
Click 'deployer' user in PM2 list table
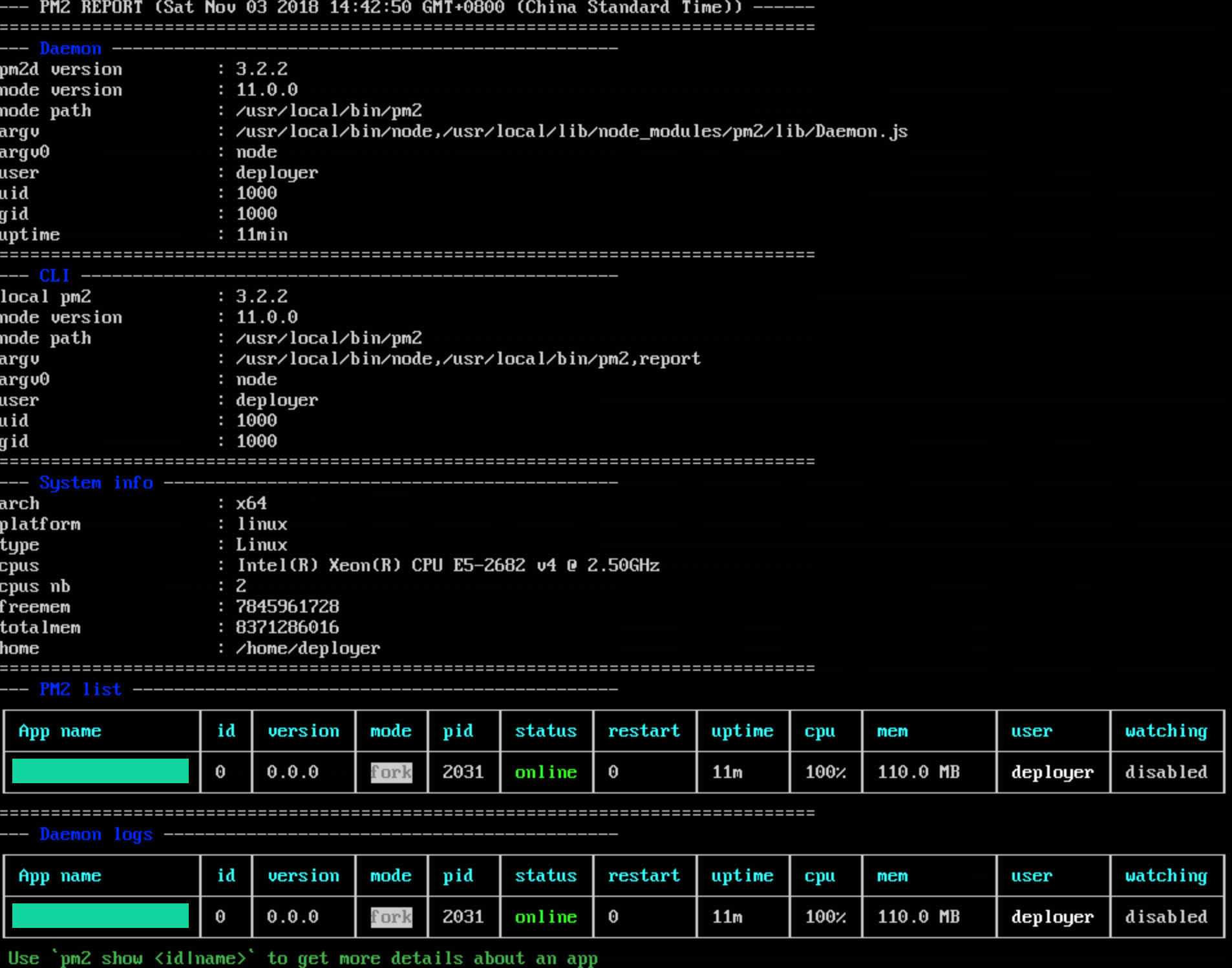[1052, 772]
